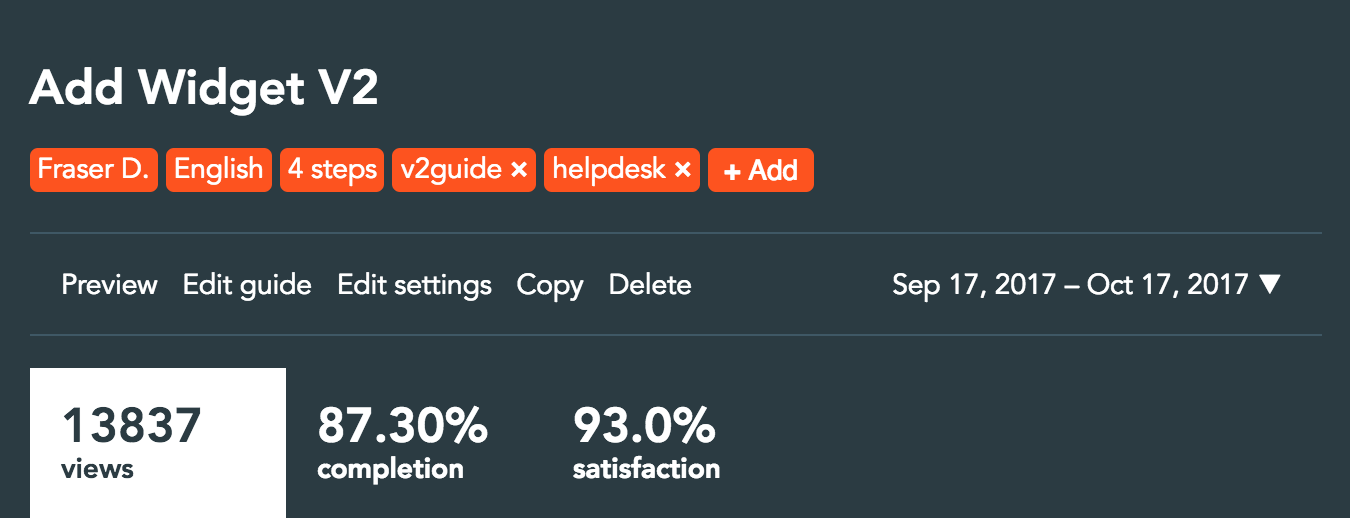
Task: Go to Edit settings
Action: (414, 285)
